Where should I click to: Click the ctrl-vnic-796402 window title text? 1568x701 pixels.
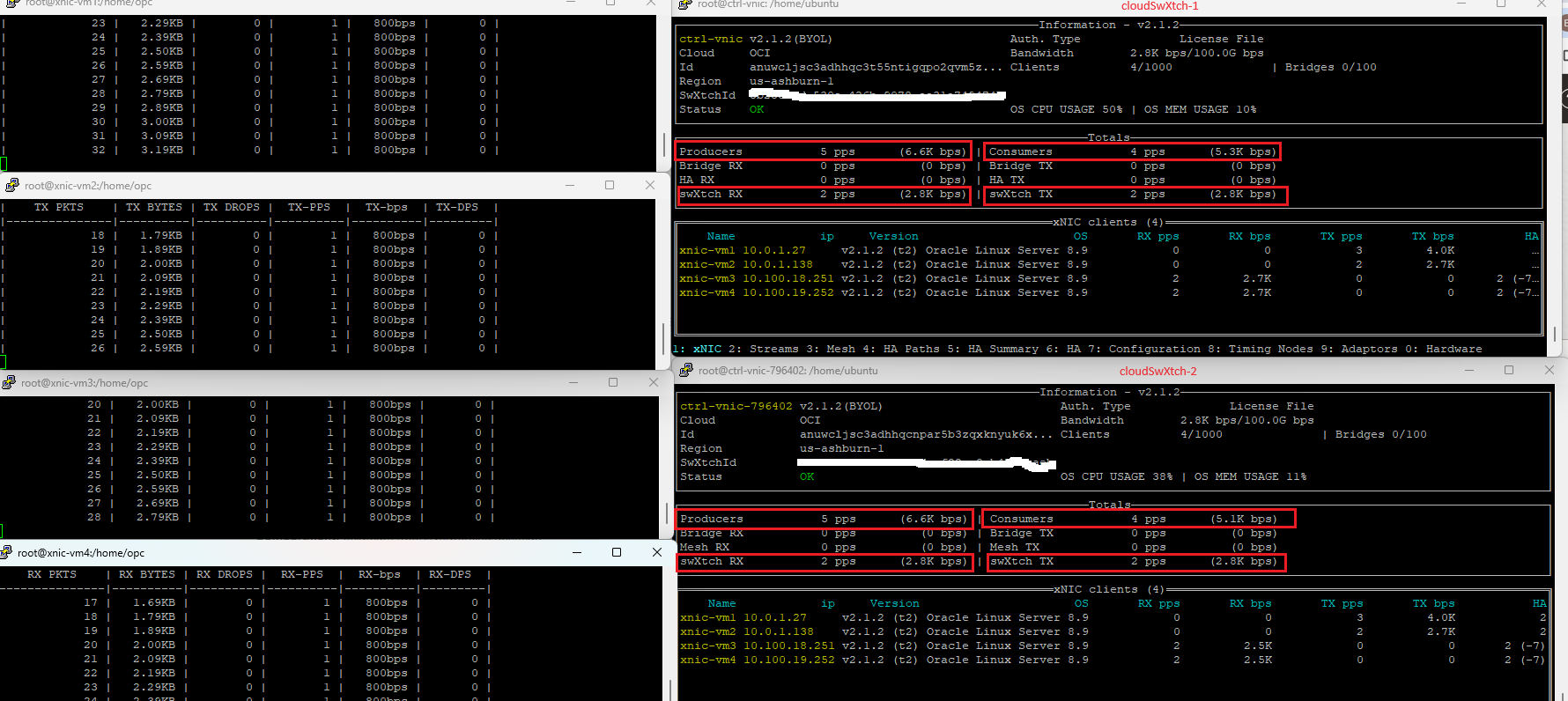pyautogui.click(x=788, y=371)
